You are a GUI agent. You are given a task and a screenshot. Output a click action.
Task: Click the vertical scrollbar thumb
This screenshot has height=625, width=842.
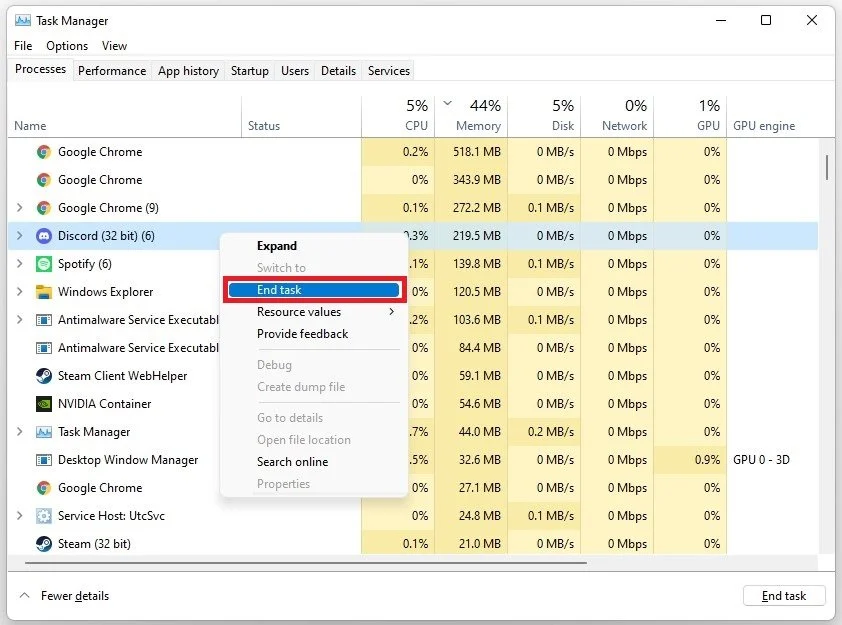[x=827, y=168]
